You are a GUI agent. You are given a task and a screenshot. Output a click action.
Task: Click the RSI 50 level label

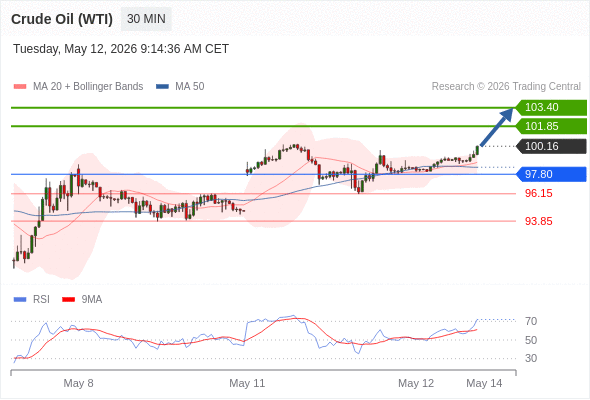pyautogui.click(x=531, y=340)
